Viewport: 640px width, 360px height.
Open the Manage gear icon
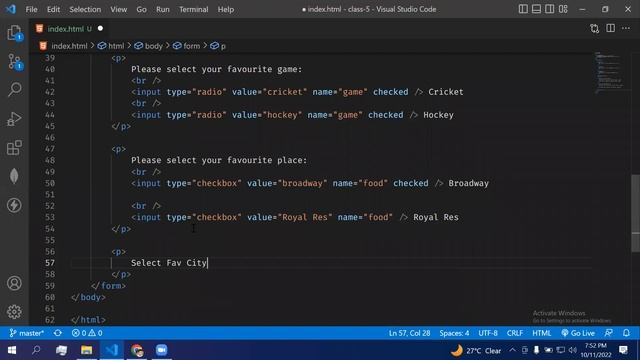(x=14, y=312)
